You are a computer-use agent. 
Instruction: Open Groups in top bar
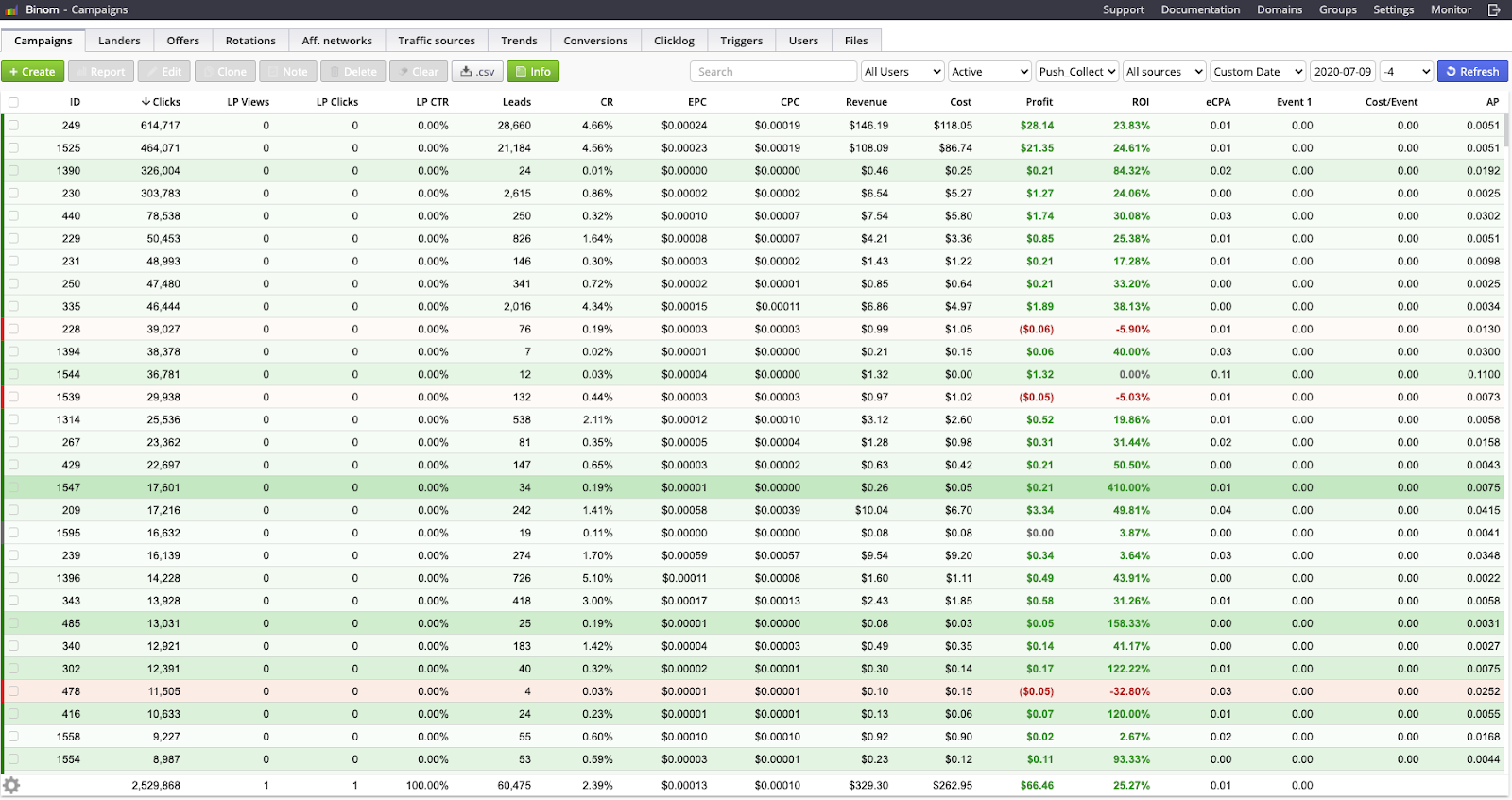pyautogui.click(x=1338, y=9)
